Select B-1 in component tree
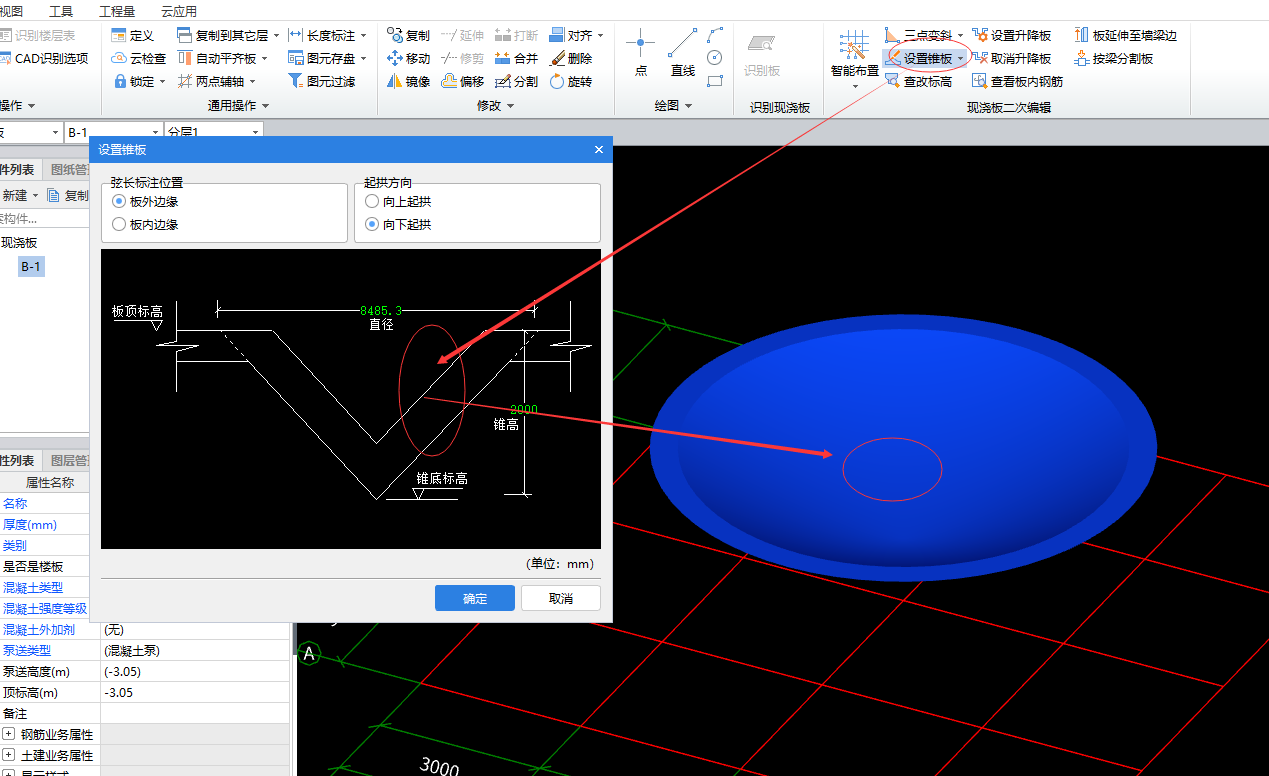Screen dimensions: 1269x776 coord(31,267)
